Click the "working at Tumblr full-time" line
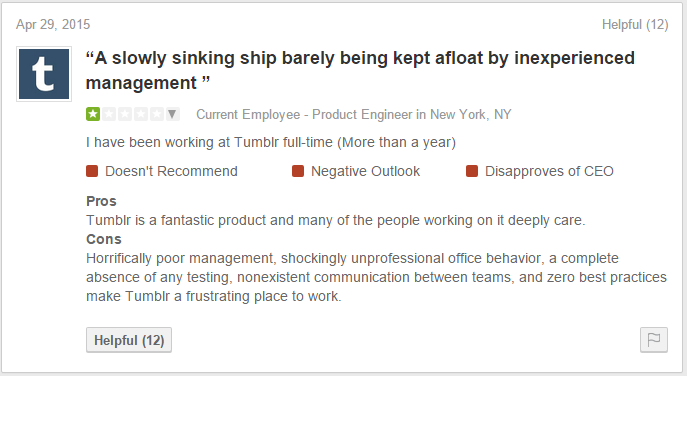The width and height of the screenshot is (687, 431). [x=270, y=142]
